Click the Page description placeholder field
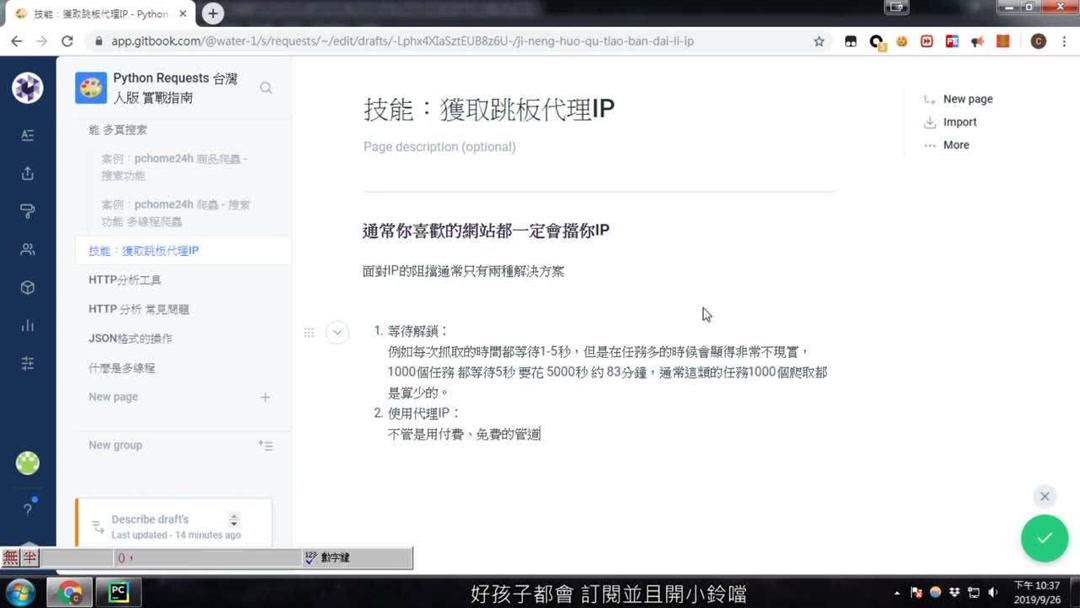 (440, 147)
